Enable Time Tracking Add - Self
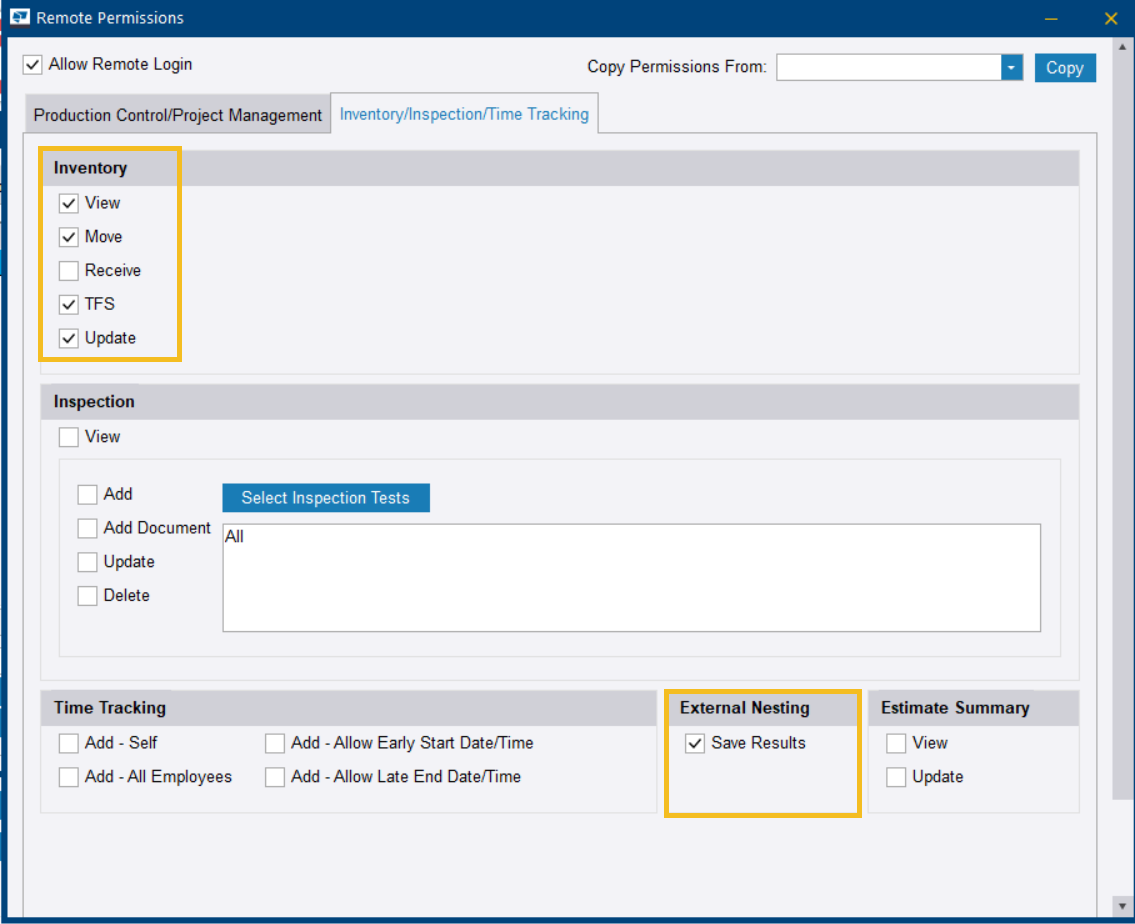1135x924 pixels. (69, 744)
